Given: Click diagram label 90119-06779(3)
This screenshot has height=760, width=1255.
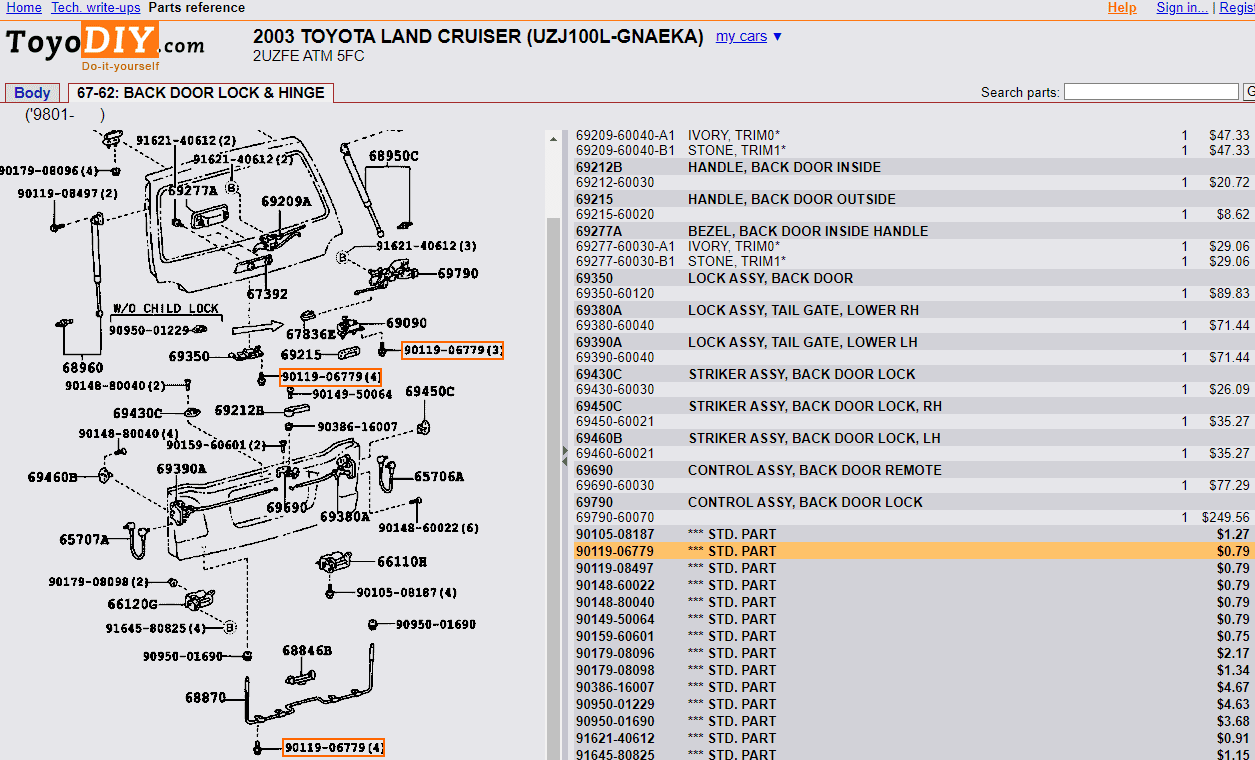Looking at the screenshot, I should [452, 350].
